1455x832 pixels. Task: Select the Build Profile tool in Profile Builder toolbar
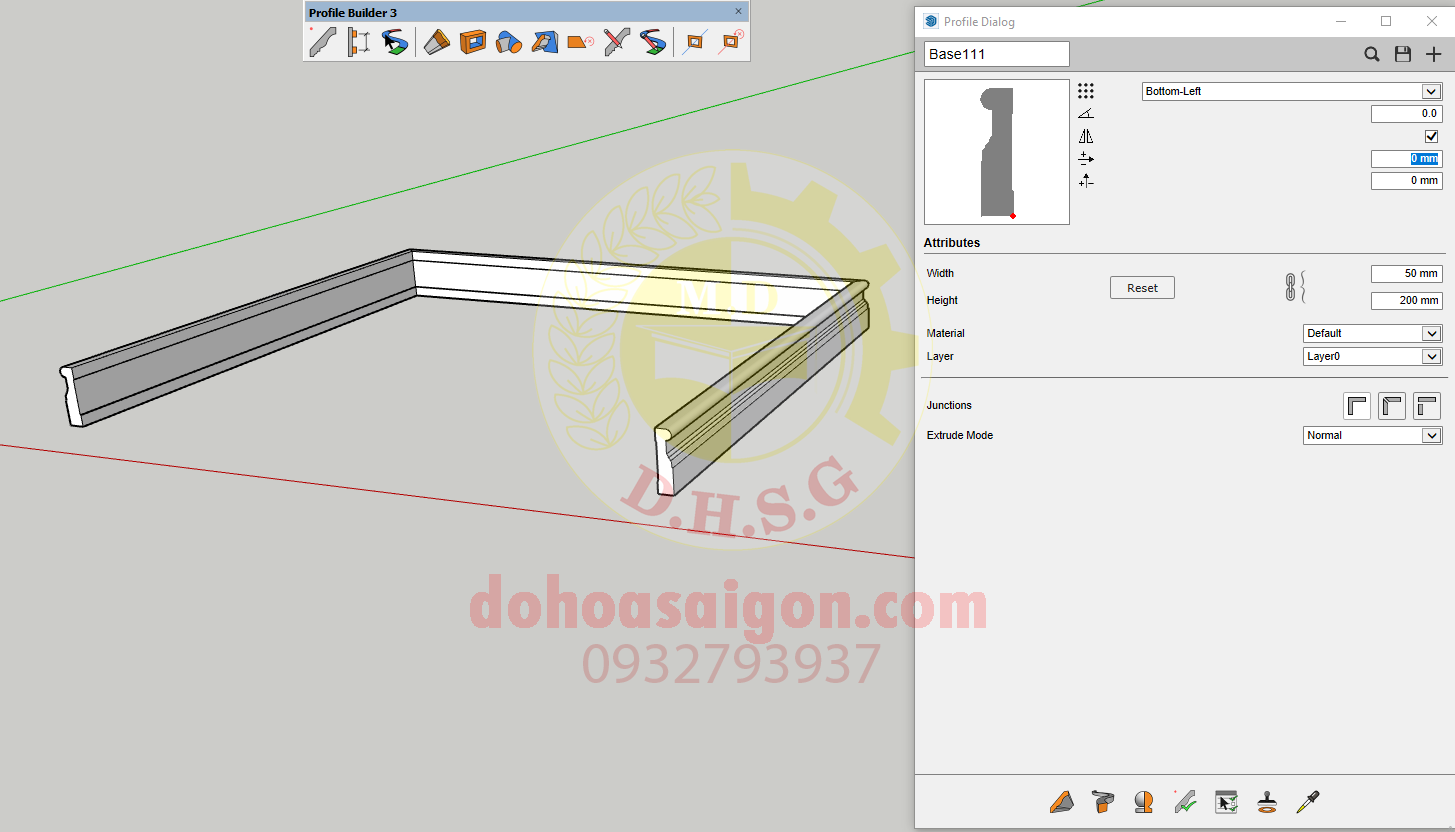[322, 41]
